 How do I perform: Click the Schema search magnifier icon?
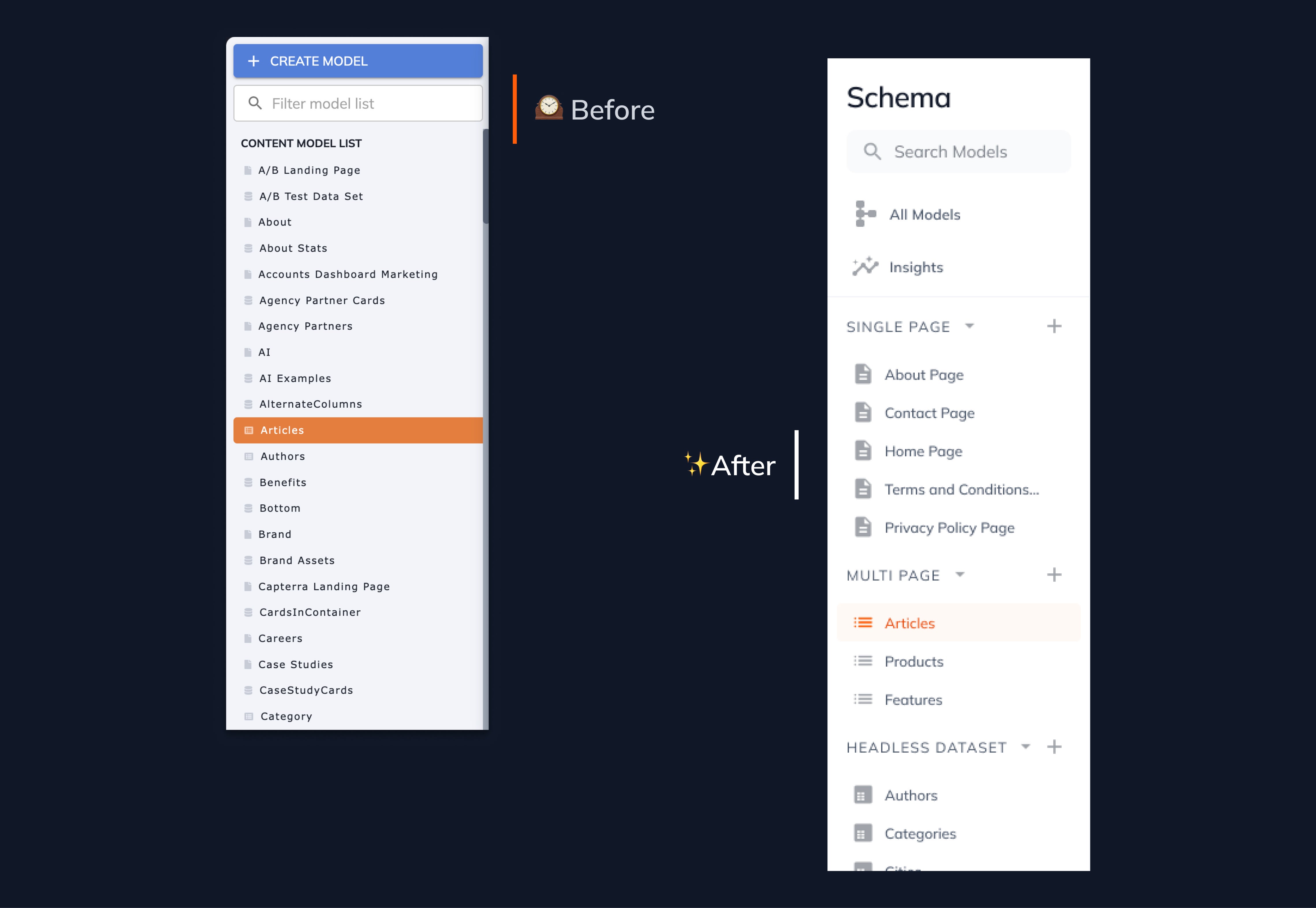click(x=872, y=152)
